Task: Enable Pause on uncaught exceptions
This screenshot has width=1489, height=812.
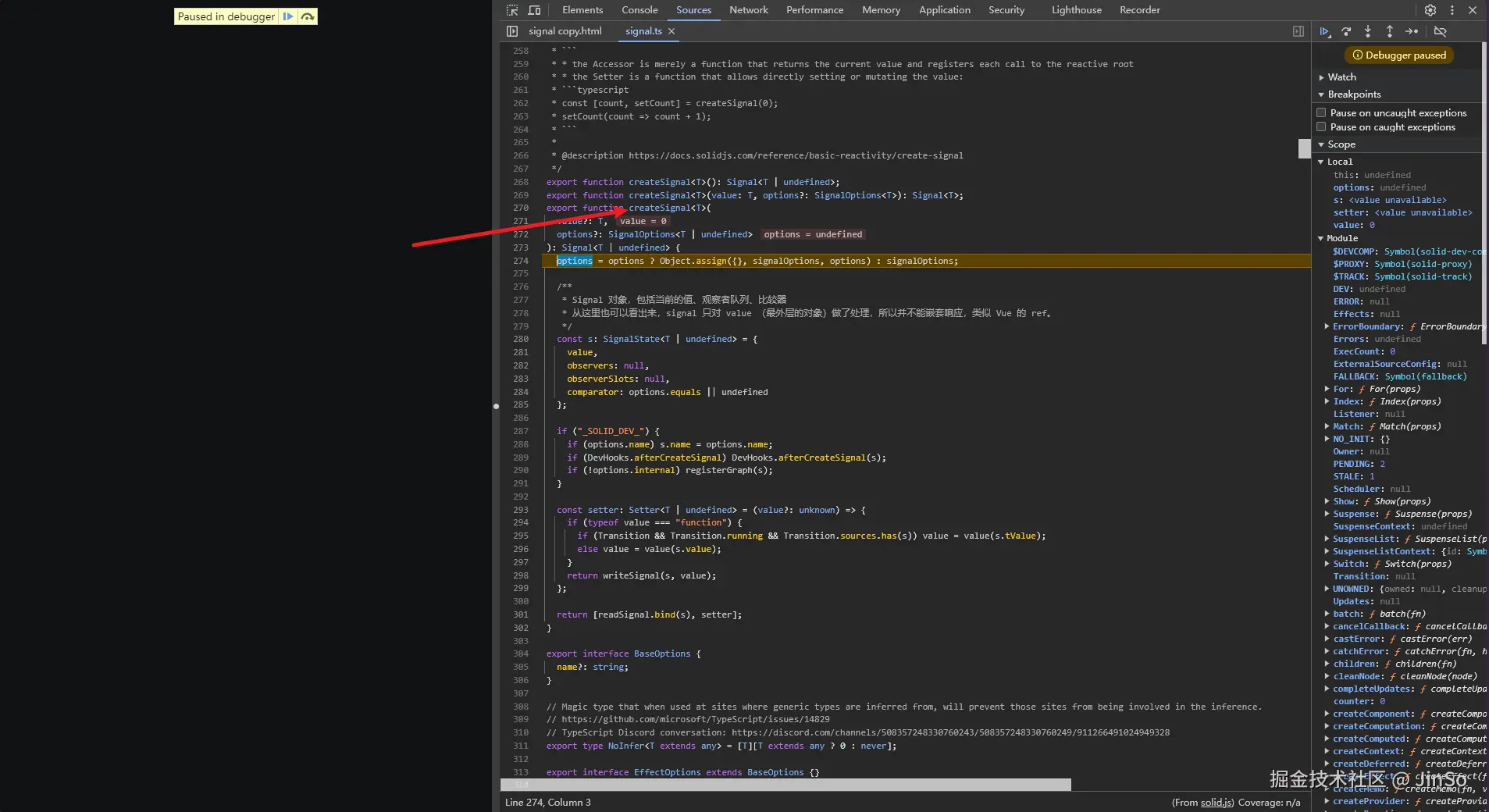Action: coord(1321,113)
